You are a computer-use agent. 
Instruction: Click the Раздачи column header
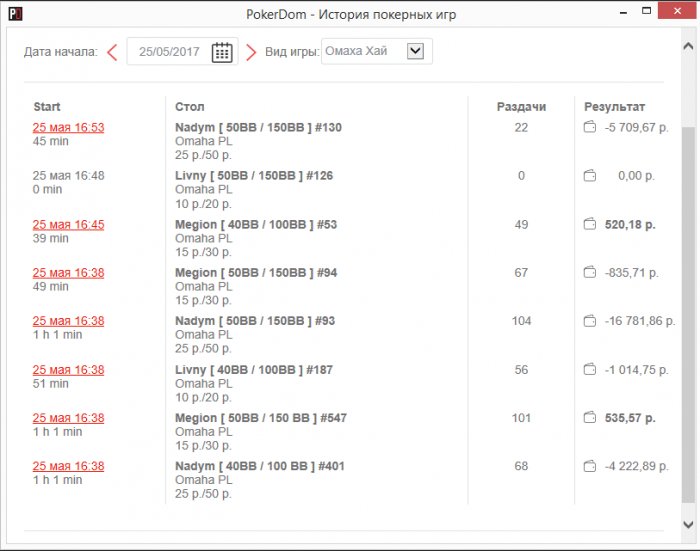click(521, 107)
